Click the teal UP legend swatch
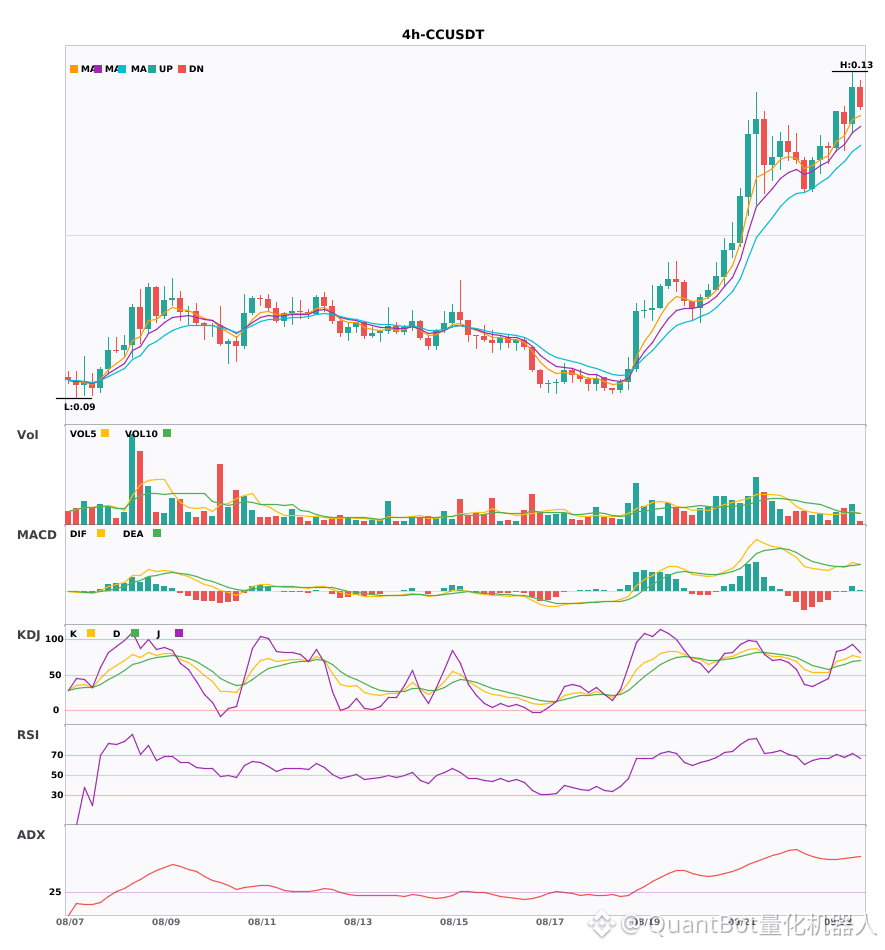Viewport: 885px width, 950px height. tap(152, 69)
